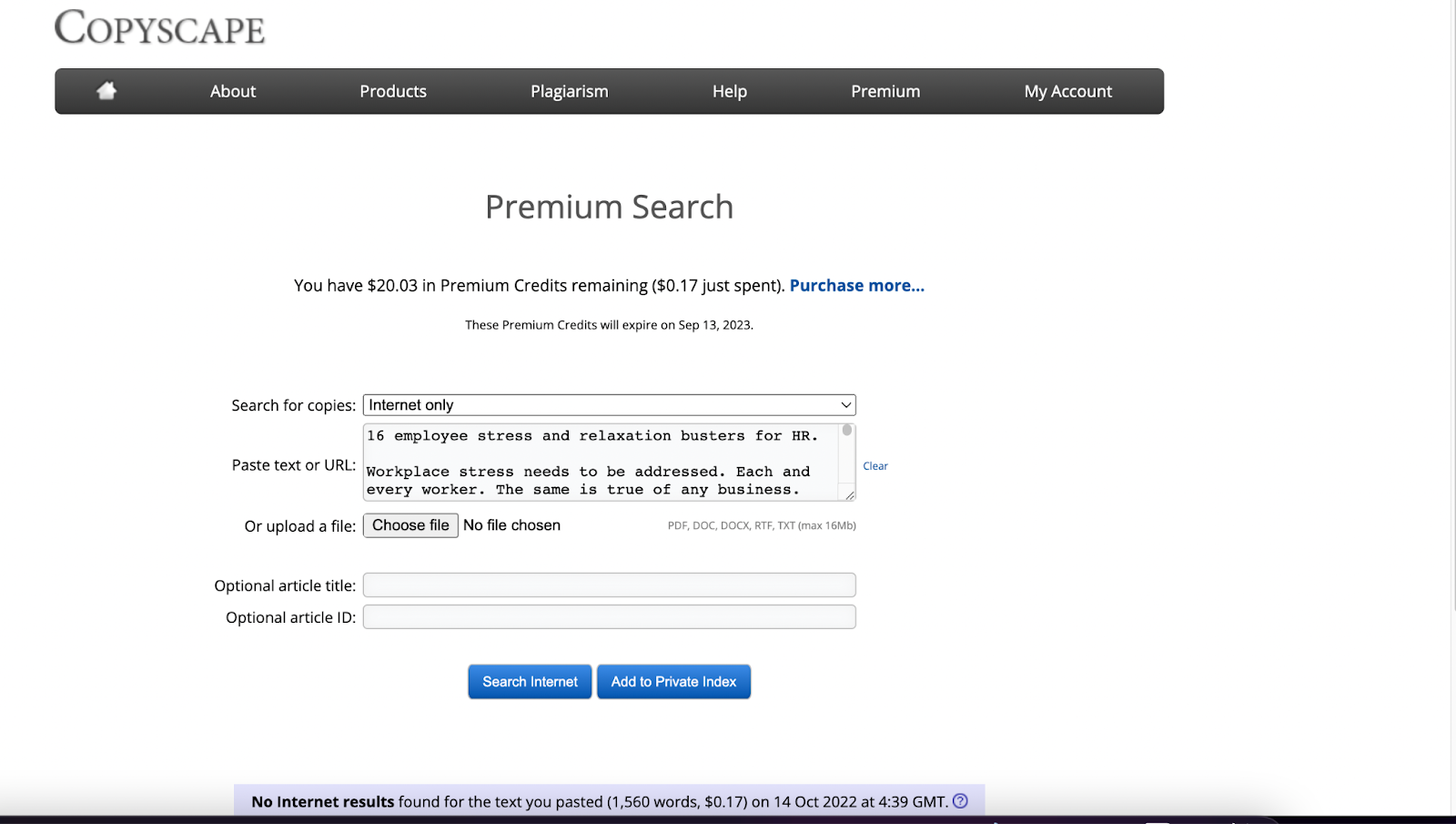Open the help question mark beside results
1456x824 pixels.
pos(960,801)
